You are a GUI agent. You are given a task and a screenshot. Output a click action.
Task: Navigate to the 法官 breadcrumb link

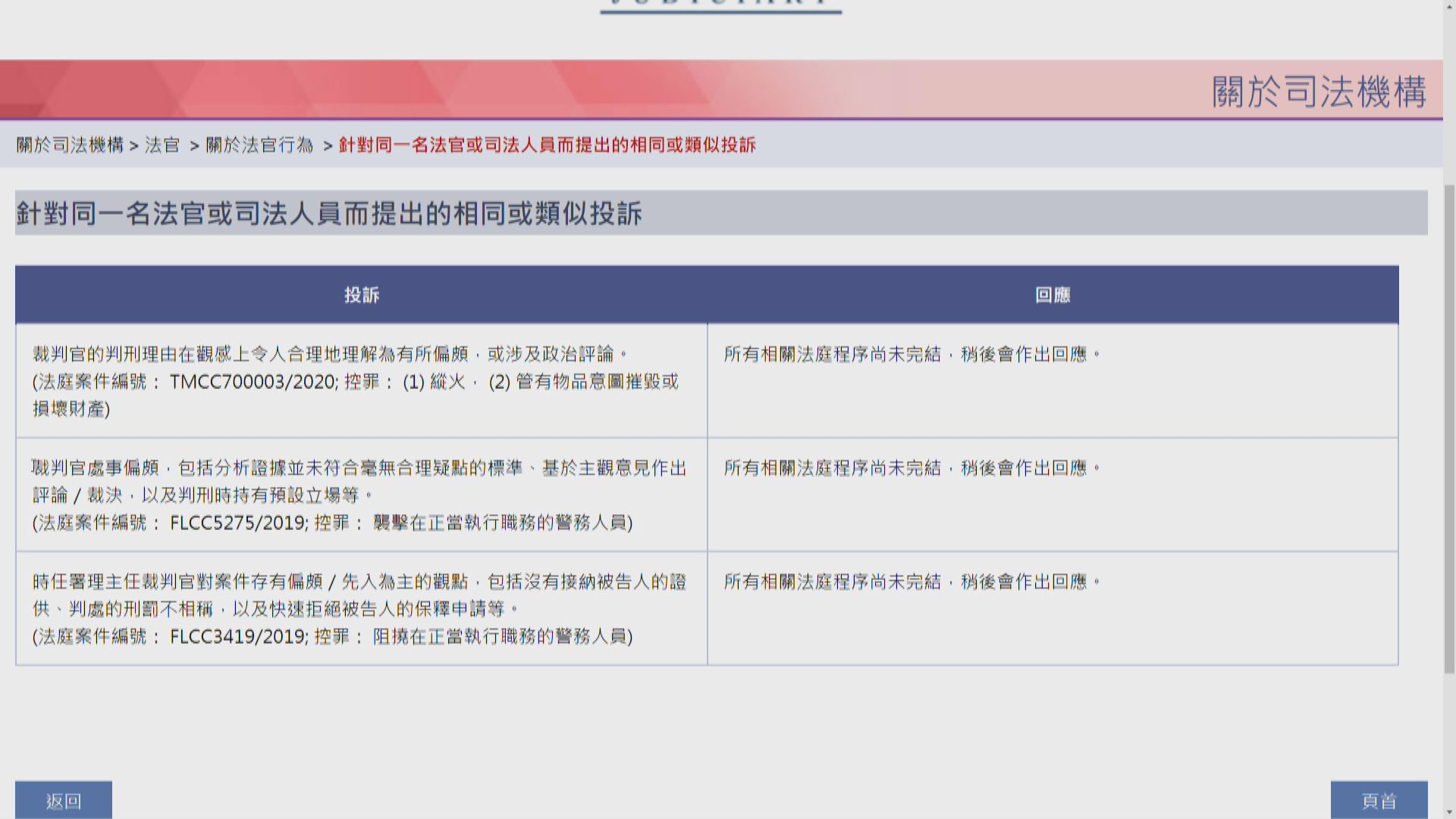(x=161, y=145)
